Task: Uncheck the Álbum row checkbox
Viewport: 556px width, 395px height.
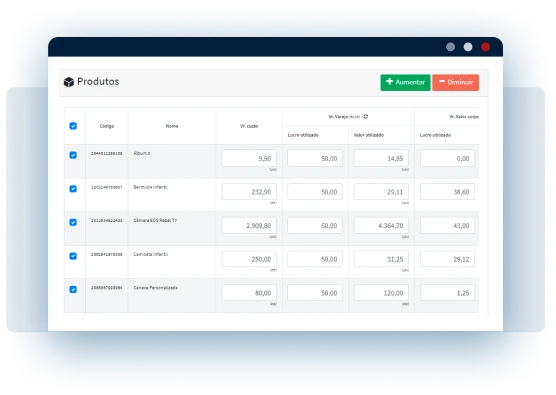Action: pos(73,155)
